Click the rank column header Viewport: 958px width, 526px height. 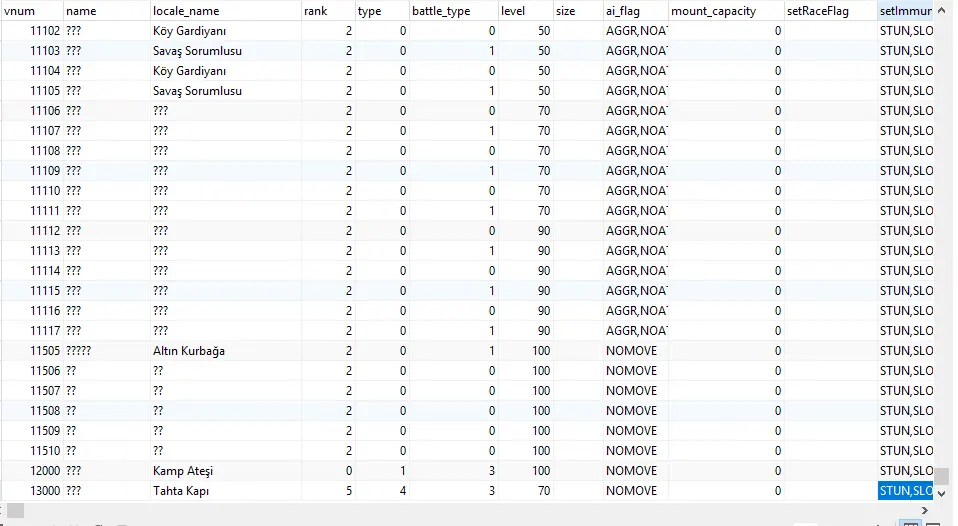pos(316,10)
